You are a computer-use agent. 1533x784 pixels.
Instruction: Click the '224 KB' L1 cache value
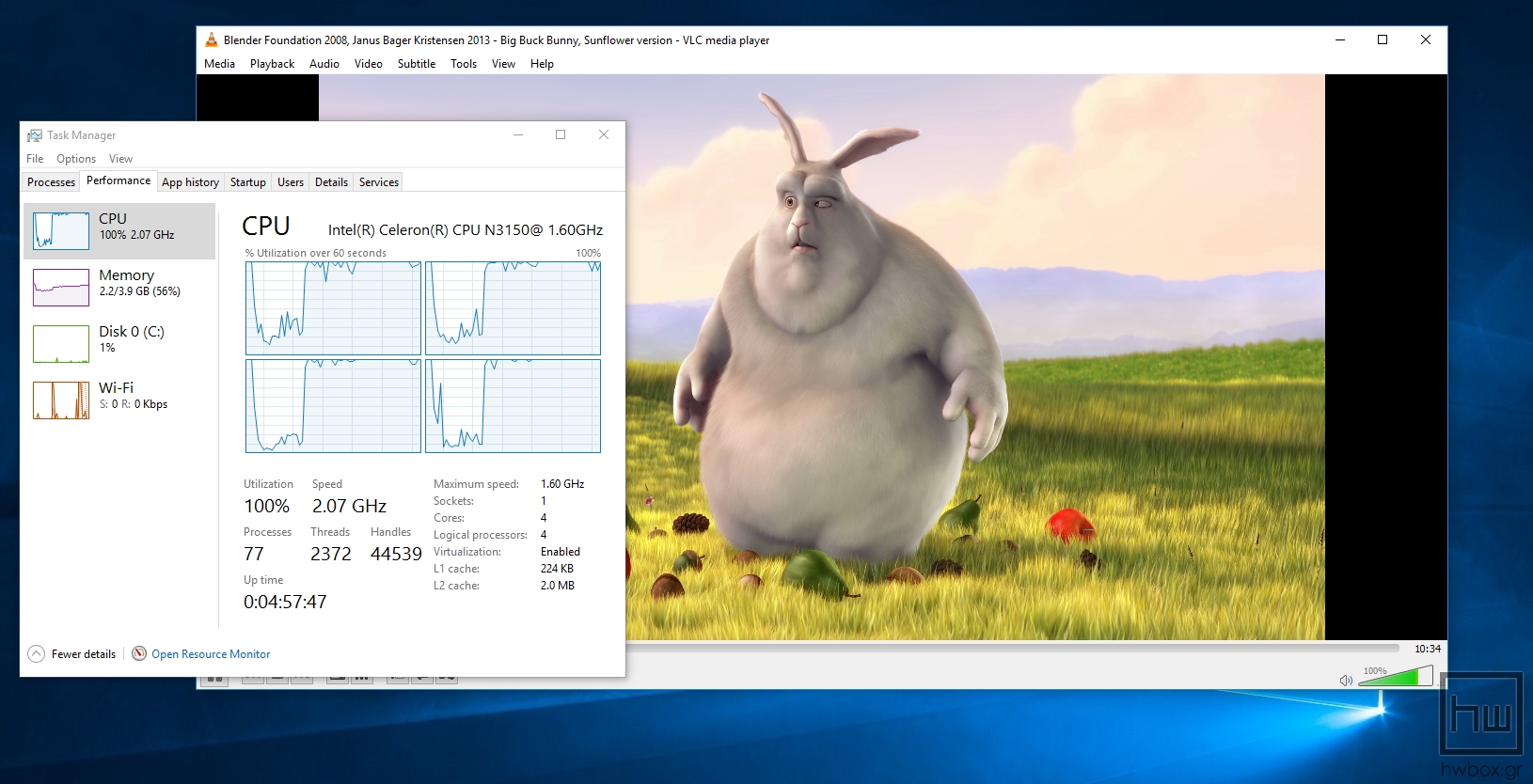coord(557,569)
